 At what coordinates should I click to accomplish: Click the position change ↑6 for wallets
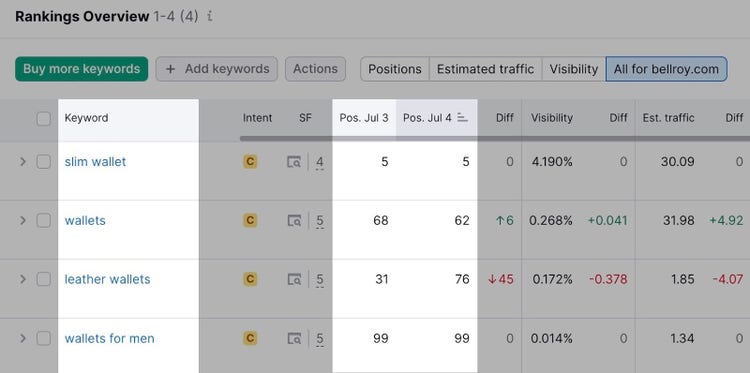pos(505,220)
